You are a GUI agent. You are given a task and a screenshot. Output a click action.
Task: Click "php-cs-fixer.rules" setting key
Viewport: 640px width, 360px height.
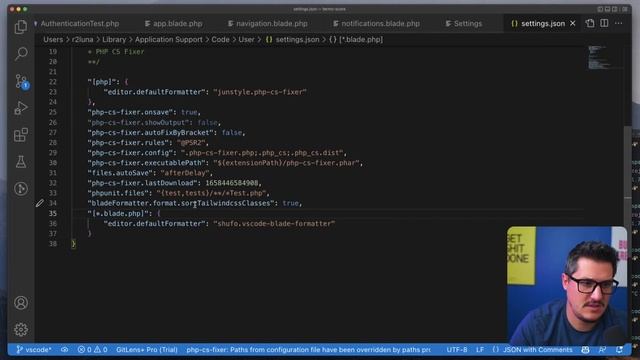[128, 143]
